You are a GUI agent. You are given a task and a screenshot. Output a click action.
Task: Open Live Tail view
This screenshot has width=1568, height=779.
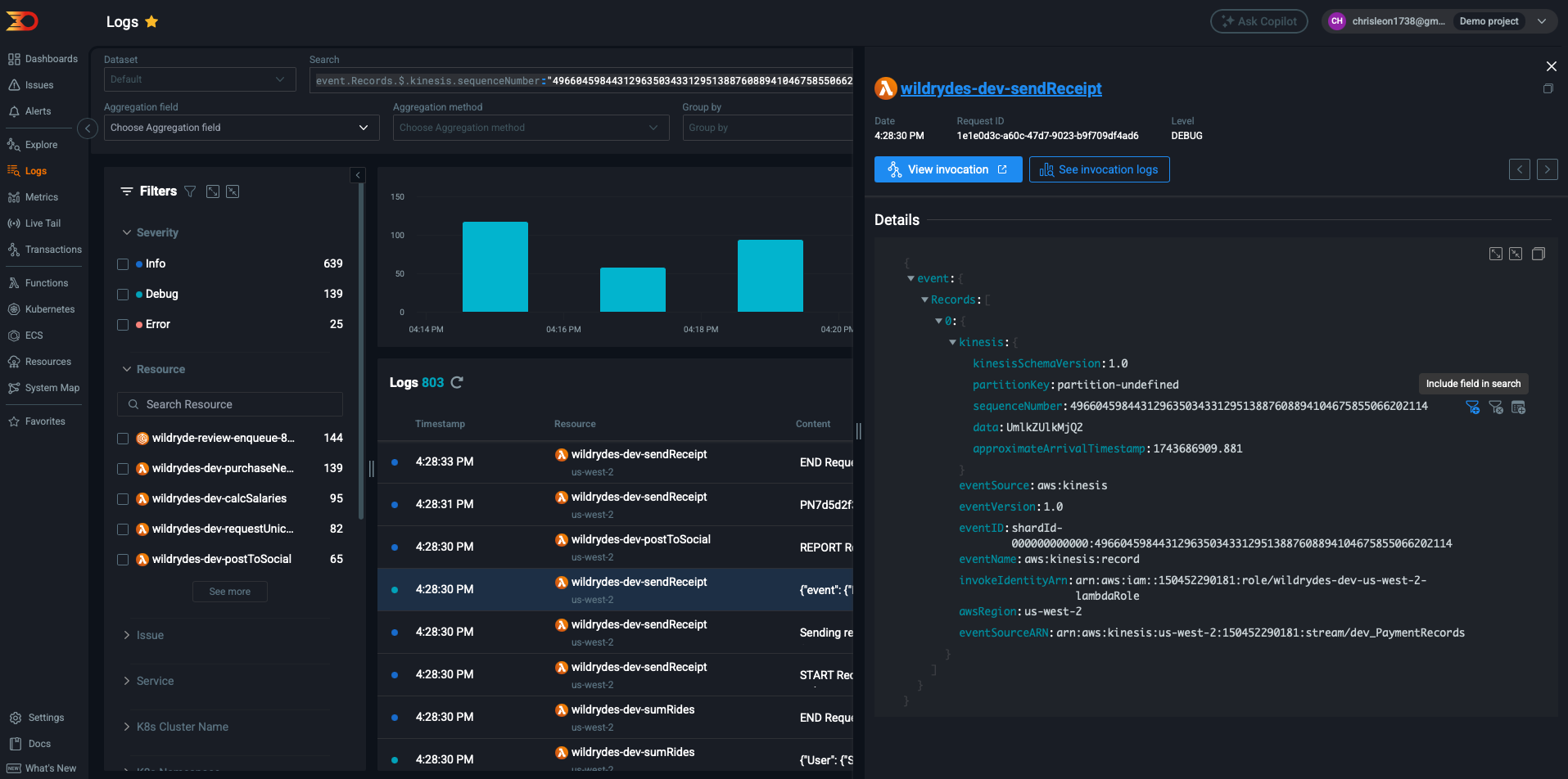click(x=34, y=223)
